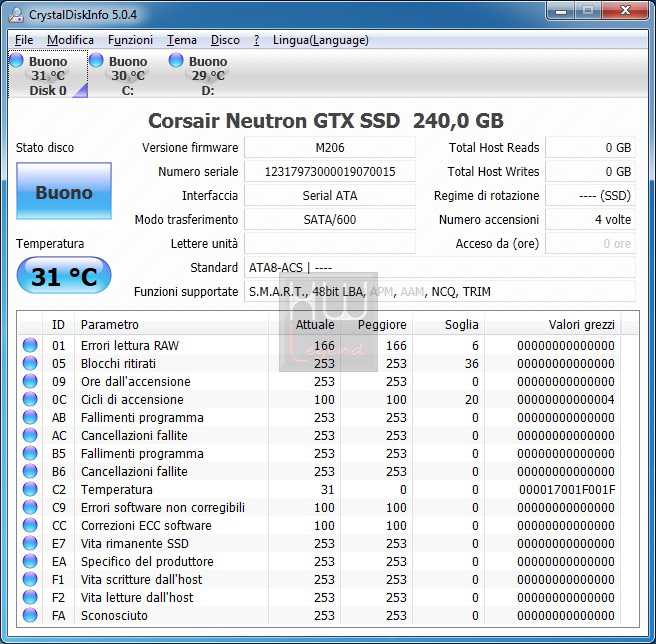This screenshot has width=656, height=644.
Task: Click the blue status orb for C: drive
Action: click(96, 60)
